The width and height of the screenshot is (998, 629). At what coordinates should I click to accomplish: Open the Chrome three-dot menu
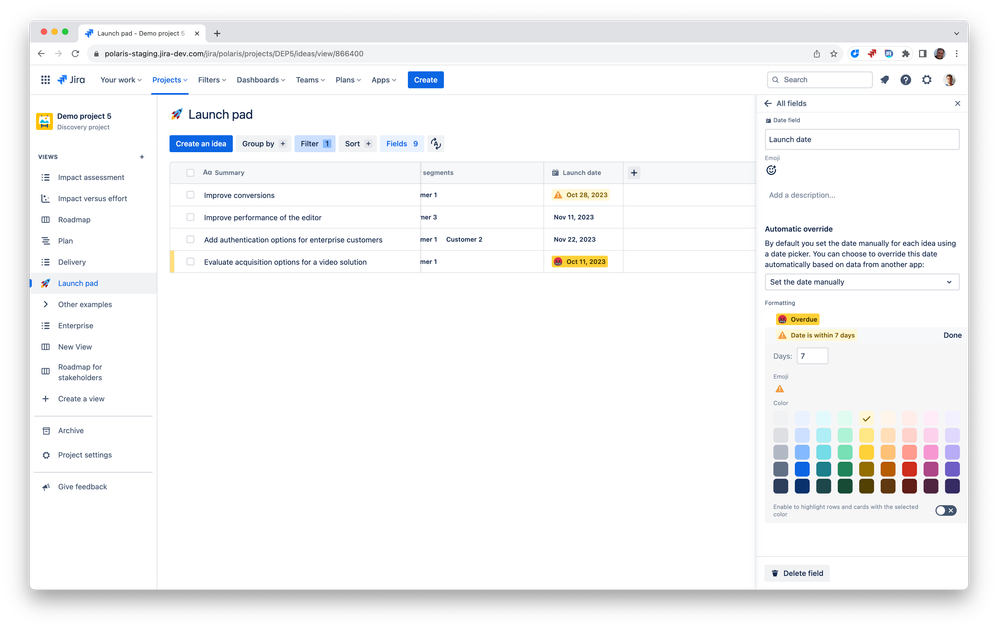[x=956, y=53]
